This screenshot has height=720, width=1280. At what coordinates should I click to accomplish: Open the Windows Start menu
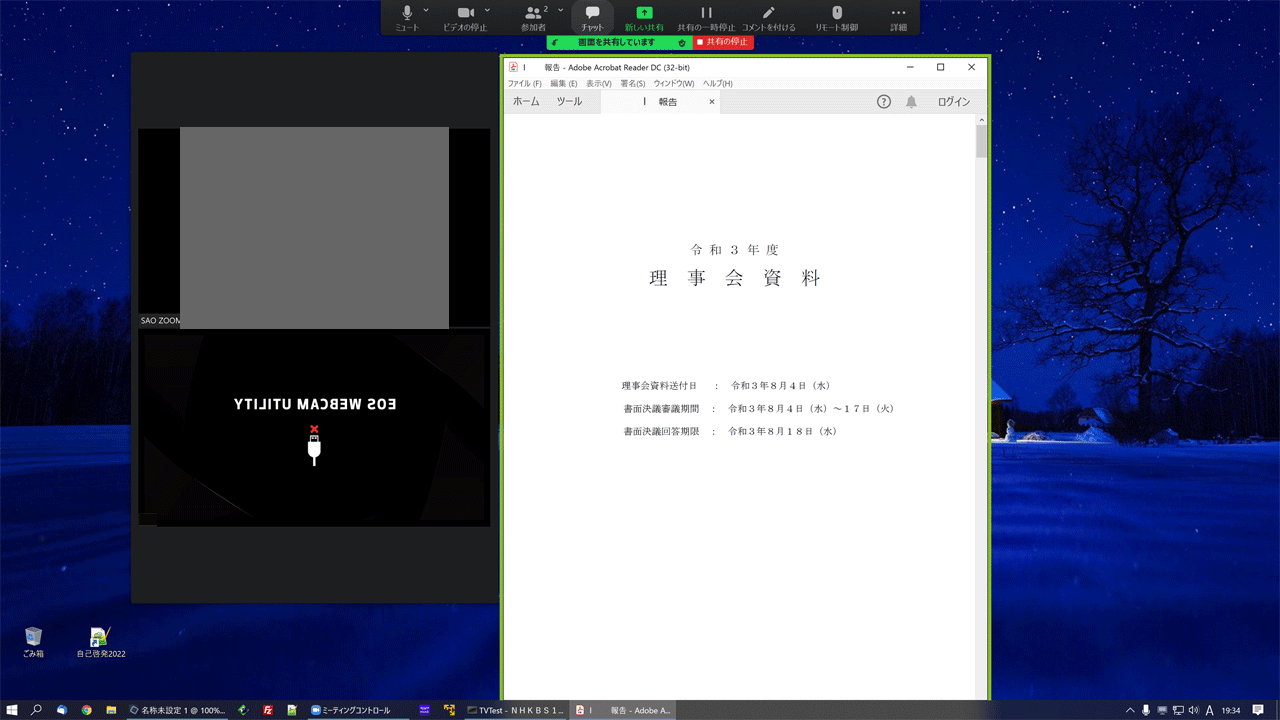point(12,710)
